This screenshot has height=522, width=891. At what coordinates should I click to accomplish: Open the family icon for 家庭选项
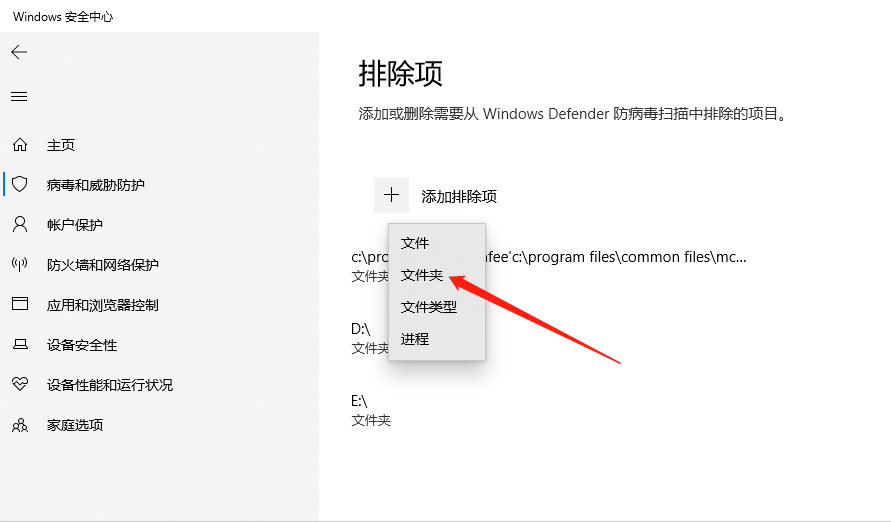(x=20, y=425)
